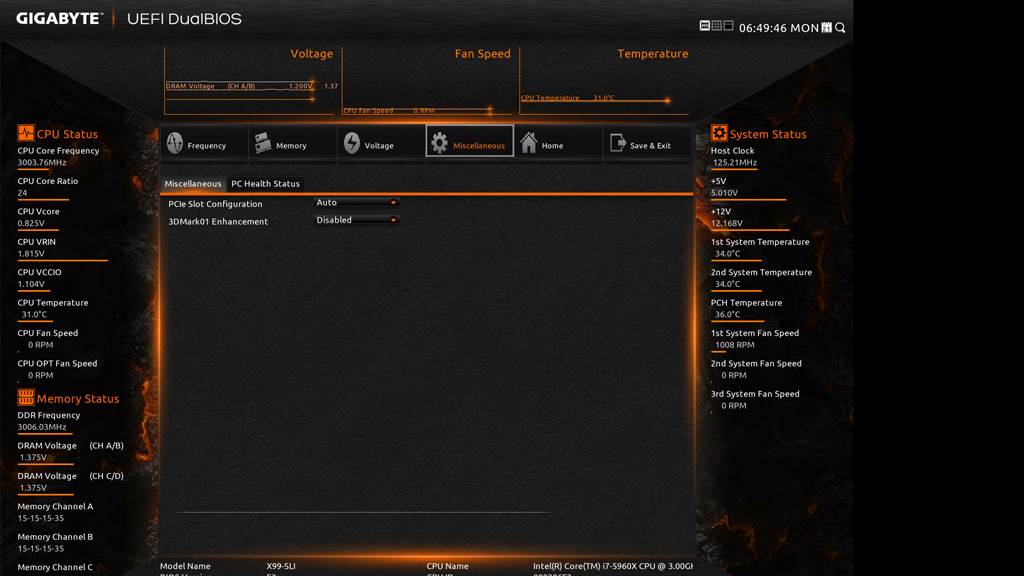Choose the window layout icon
This screenshot has width=1024, height=576.
coord(728,26)
